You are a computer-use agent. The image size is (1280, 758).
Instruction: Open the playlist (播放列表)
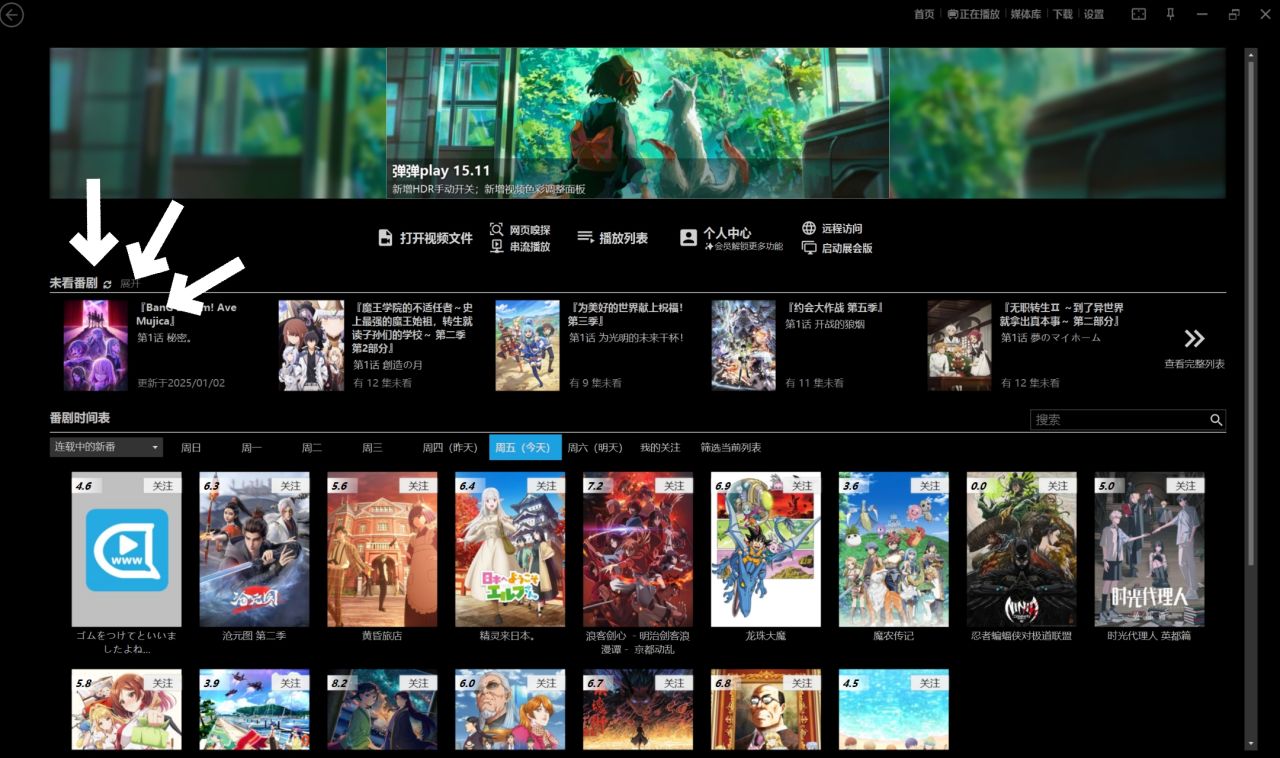pyautogui.click(x=612, y=238)
